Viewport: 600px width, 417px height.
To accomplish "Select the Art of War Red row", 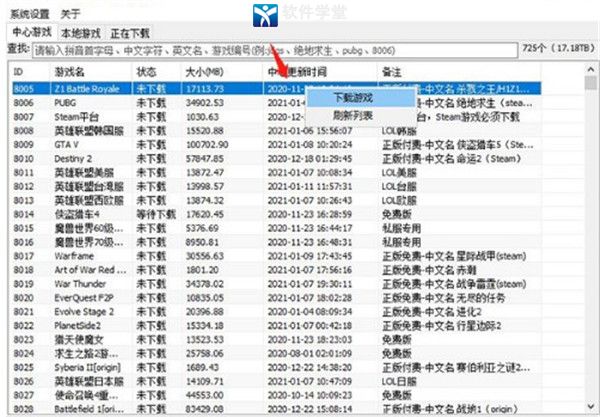I will (276, 270).
